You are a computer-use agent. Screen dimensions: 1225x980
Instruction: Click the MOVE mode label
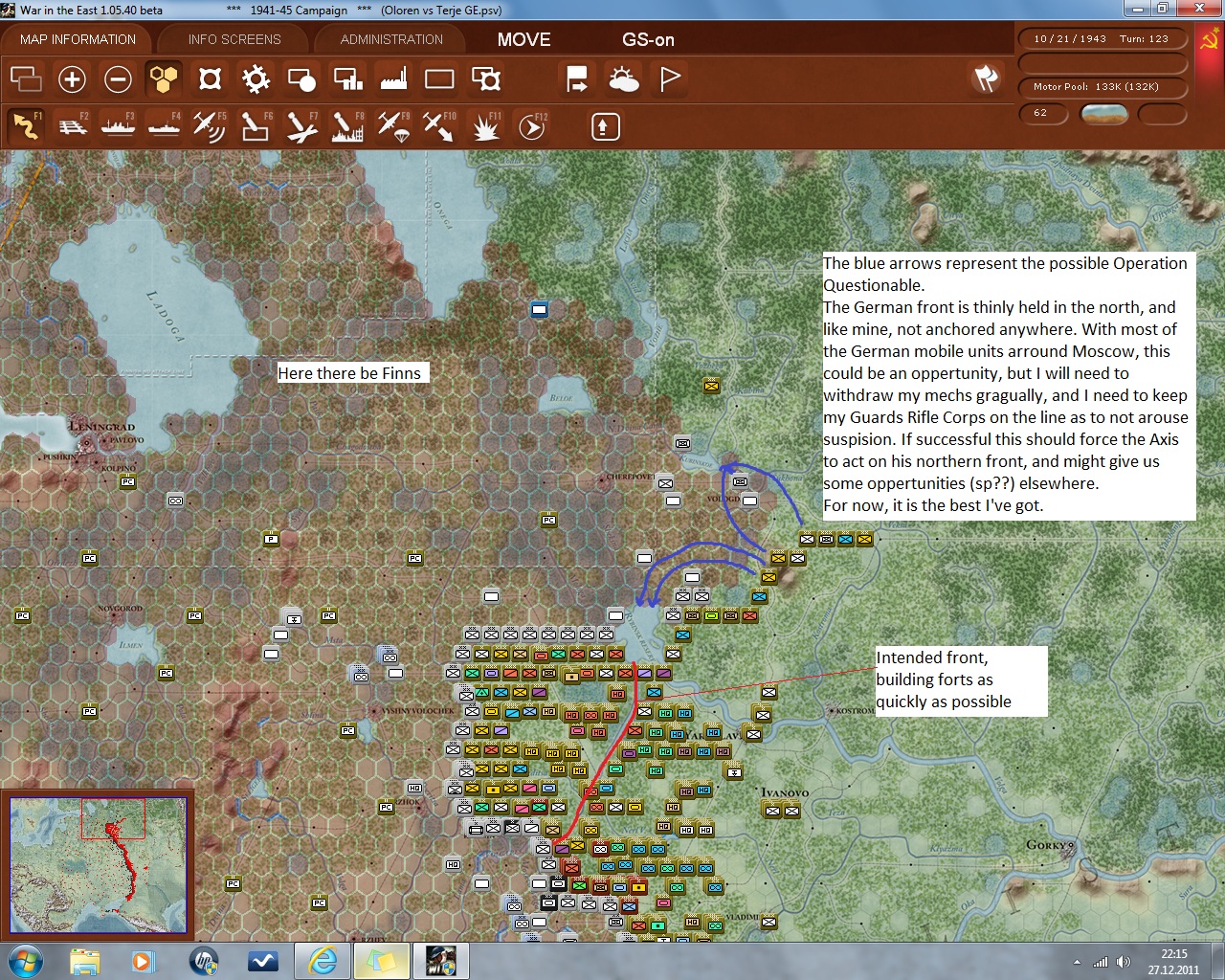[523, 39]
